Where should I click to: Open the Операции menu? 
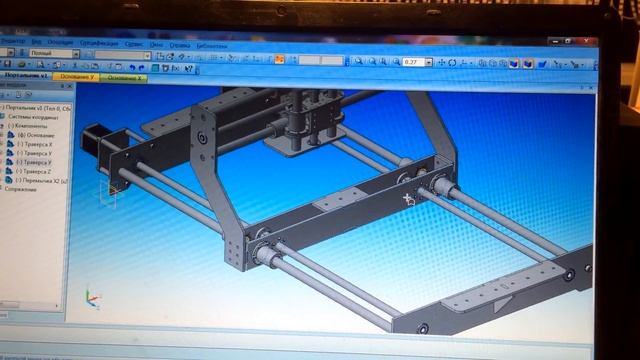pos(60,42)
